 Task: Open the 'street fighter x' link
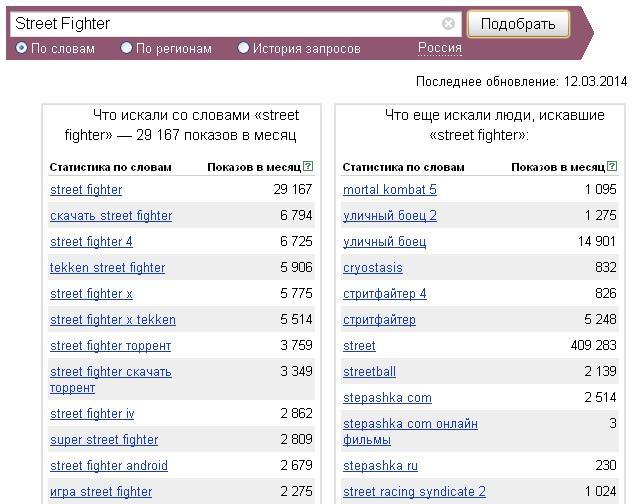point(91,293)
